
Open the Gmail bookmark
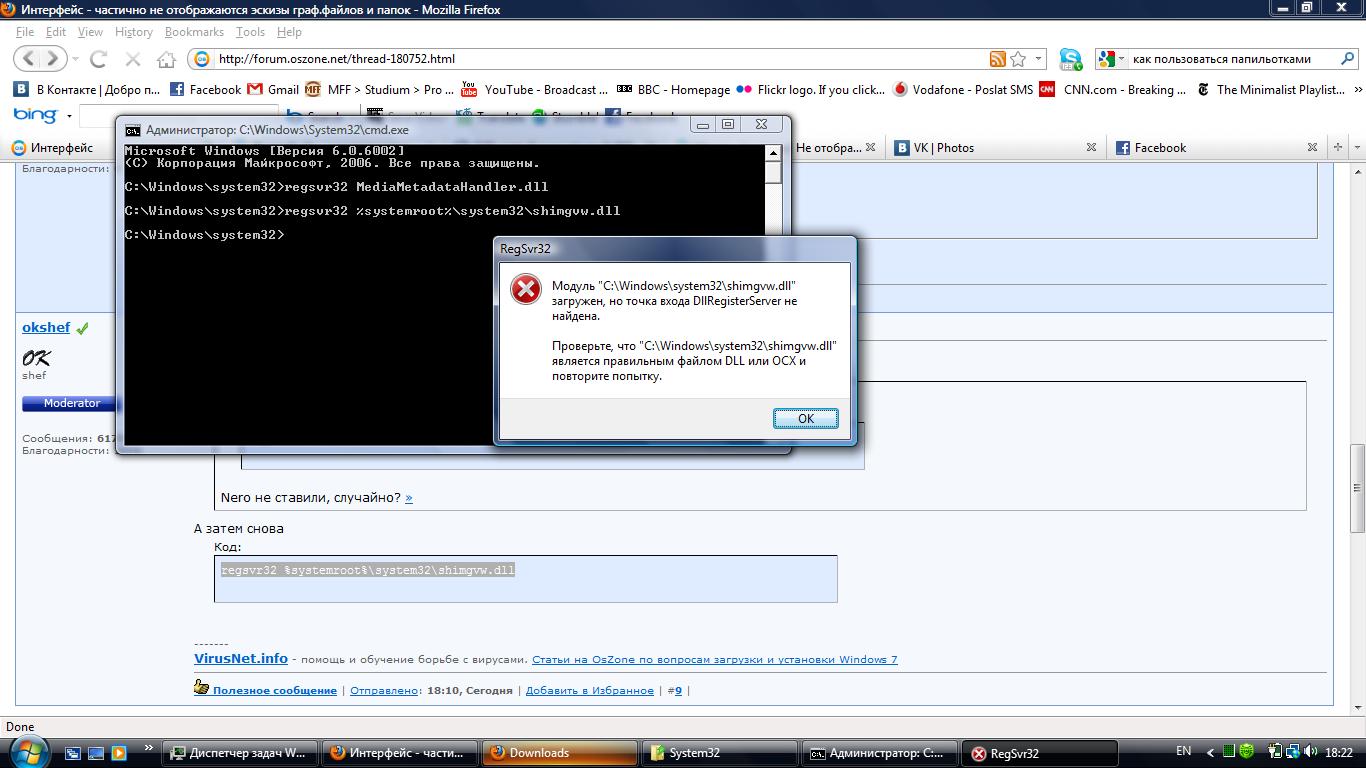click(273, 89)
